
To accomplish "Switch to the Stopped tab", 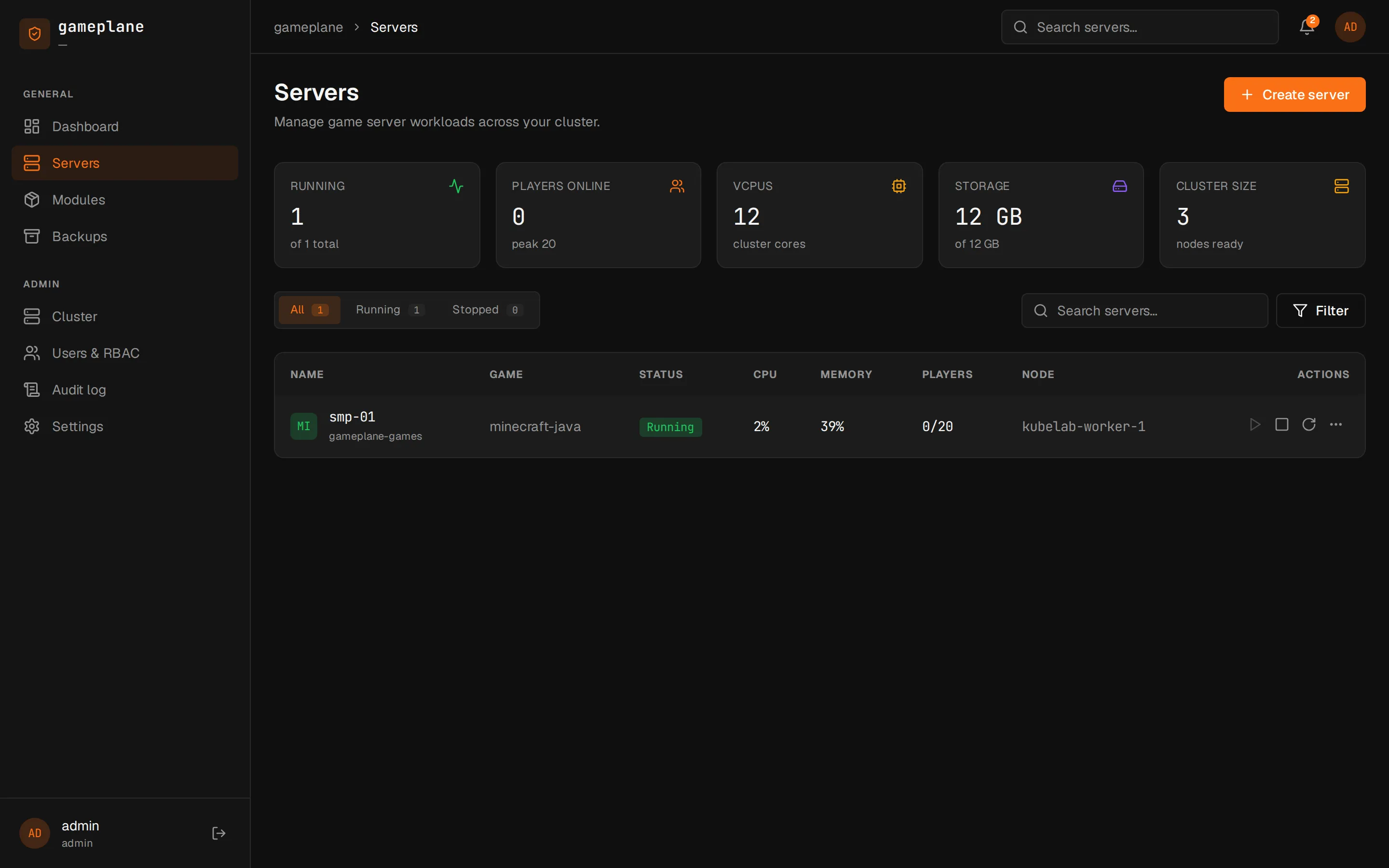I will pyautogui.click(x=487, y=310).
